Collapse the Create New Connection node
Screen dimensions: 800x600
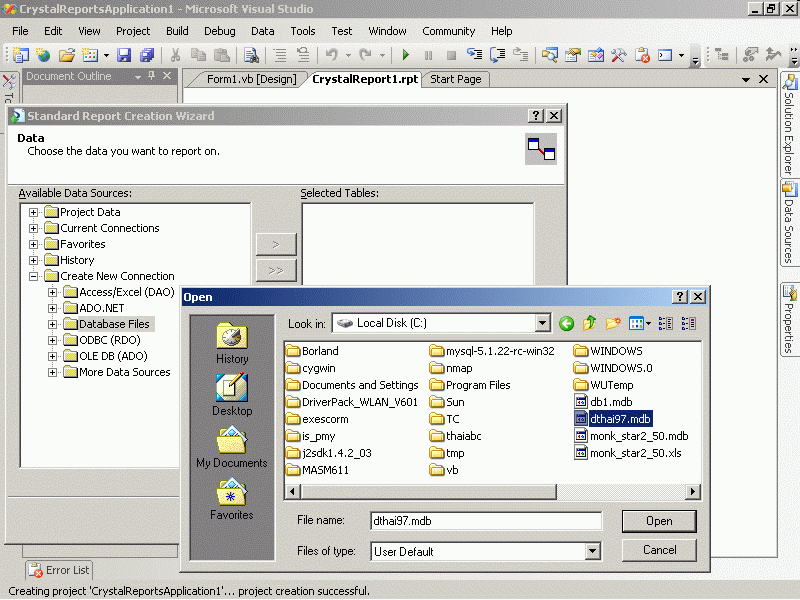click(x=34, y=276)
